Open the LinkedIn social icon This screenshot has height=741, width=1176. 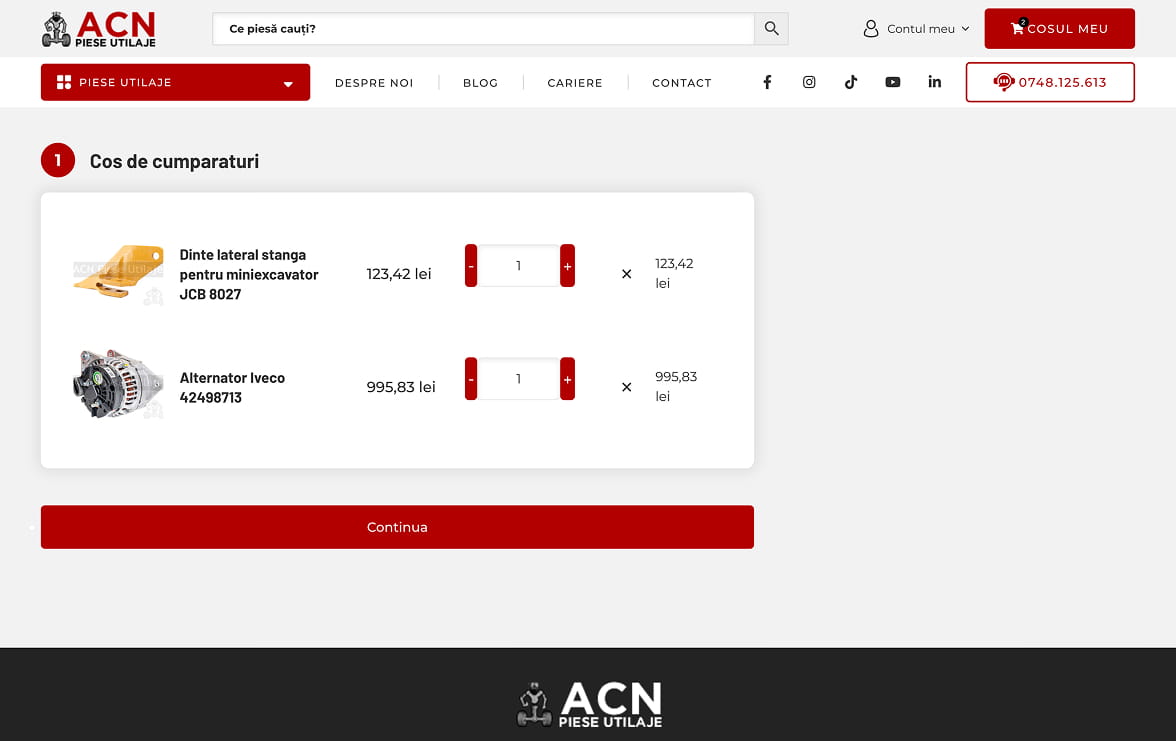tap(934, 82)
